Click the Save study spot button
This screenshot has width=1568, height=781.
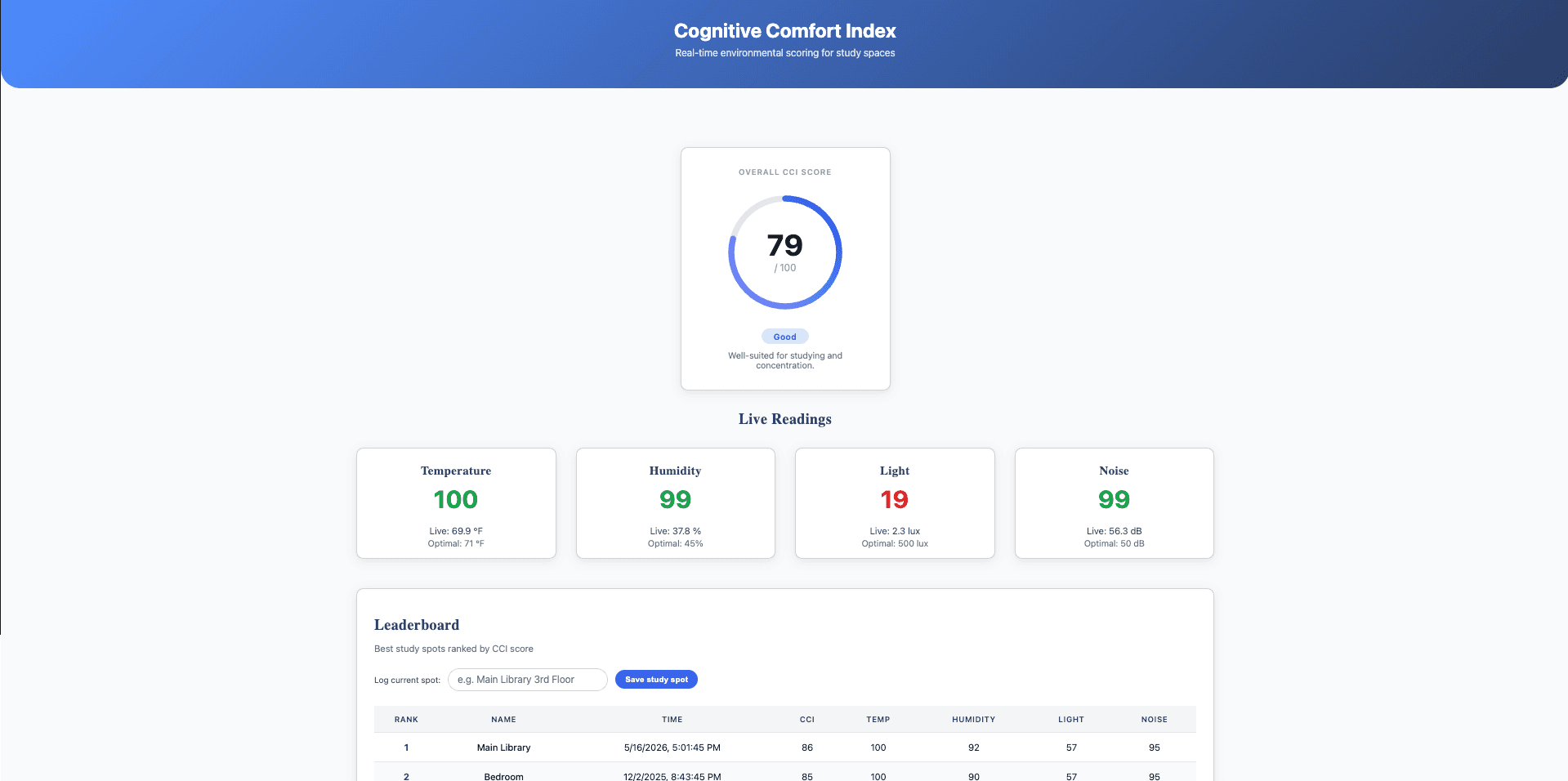click(656, 680)
